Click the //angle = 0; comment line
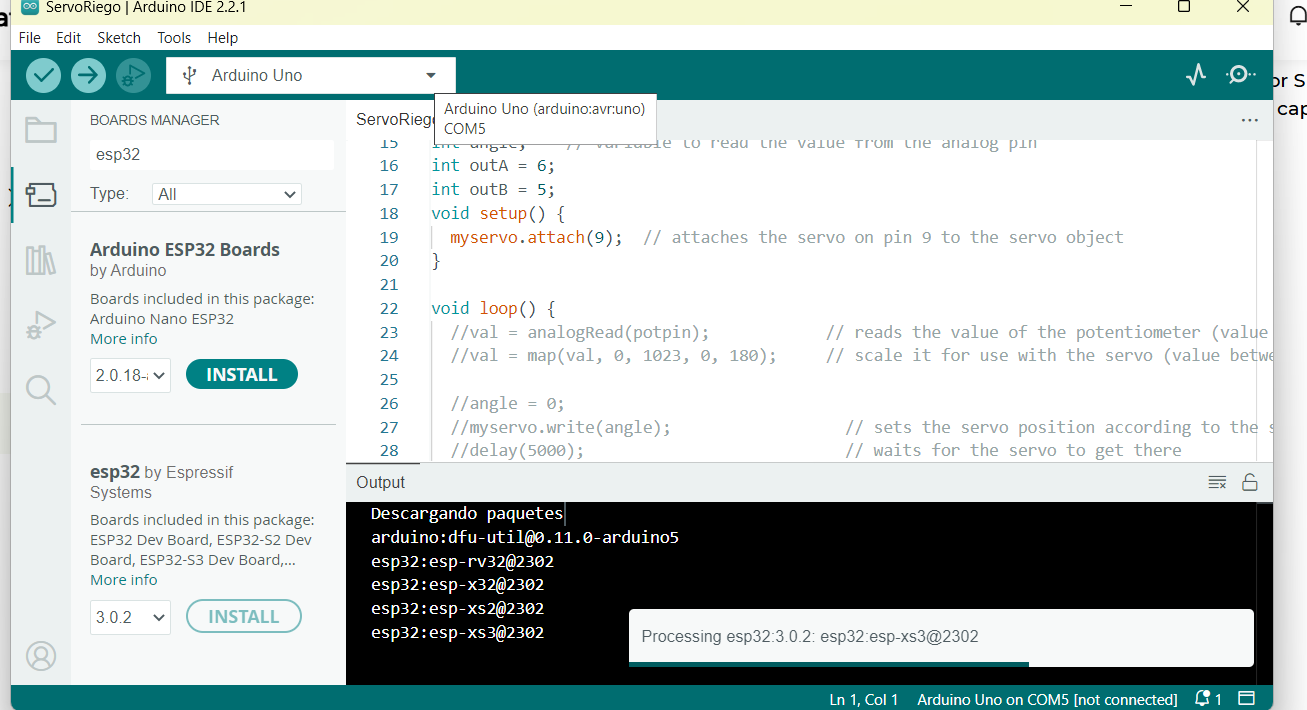 pos(507,403)
